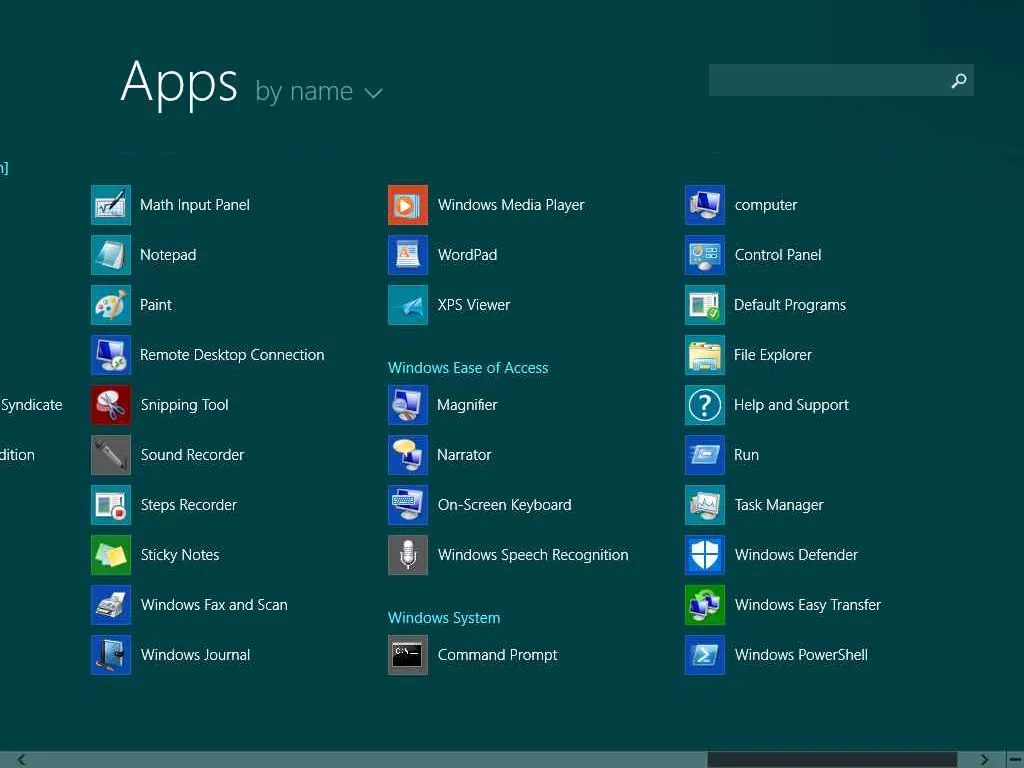Click the zoom-out minus button at corner

tap(1016, 760)
